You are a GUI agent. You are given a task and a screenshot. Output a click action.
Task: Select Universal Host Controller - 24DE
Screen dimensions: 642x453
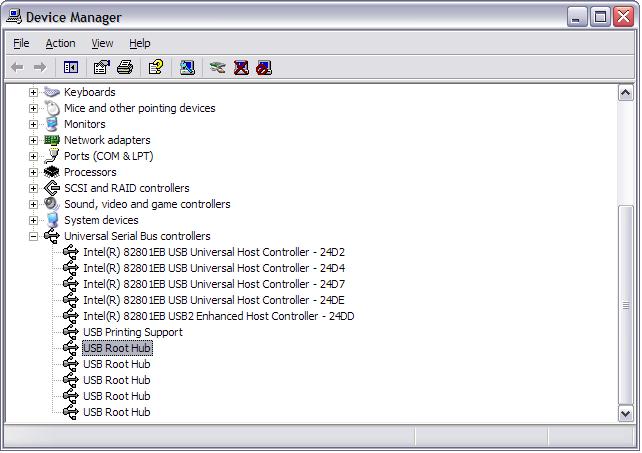pos(213,300)
